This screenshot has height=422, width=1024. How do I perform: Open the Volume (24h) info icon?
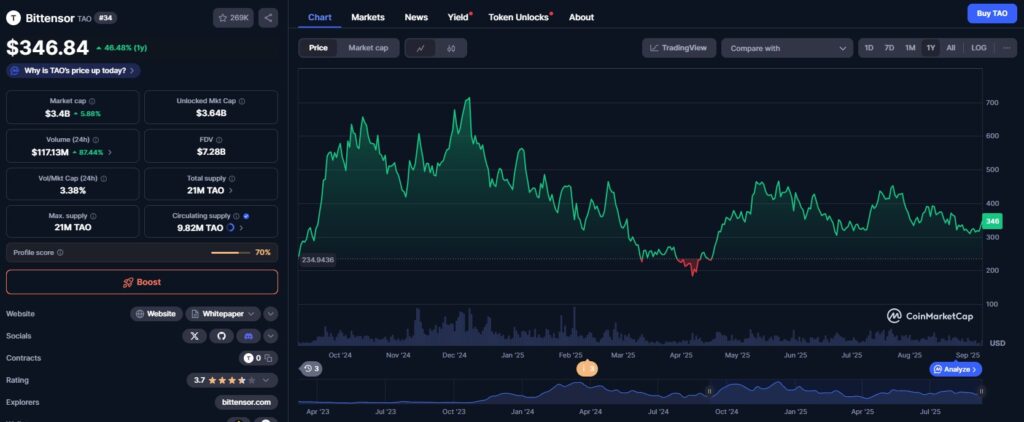[96, 140]
